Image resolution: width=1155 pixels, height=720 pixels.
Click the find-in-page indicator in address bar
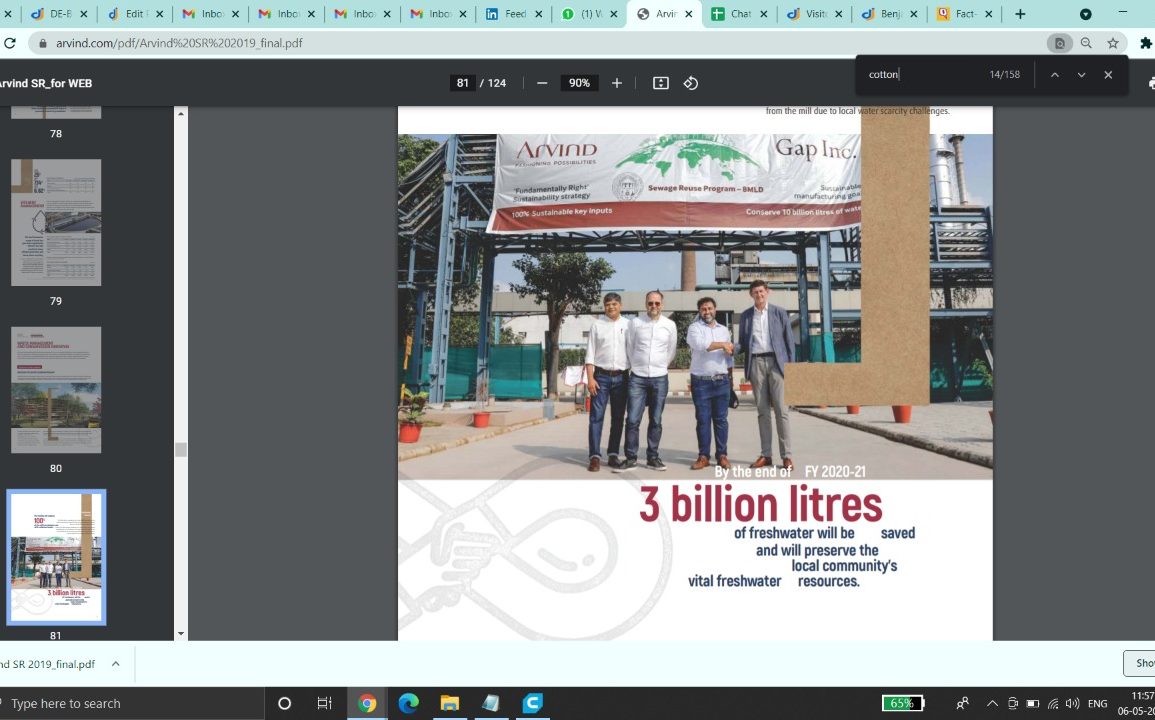[1059, 43]
